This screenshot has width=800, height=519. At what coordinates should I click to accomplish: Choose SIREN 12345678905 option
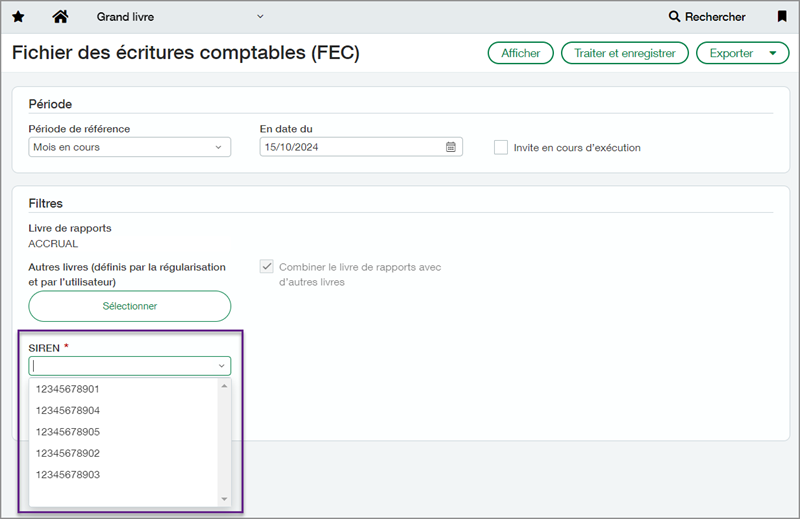coord(68,432)
